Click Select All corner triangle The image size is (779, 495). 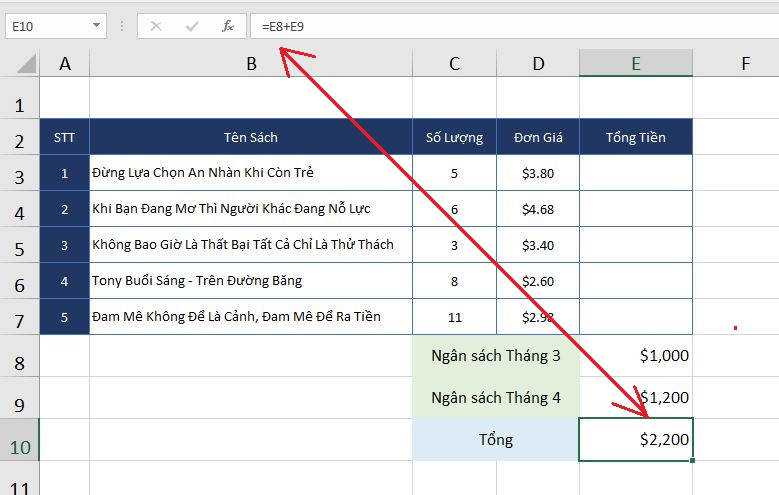coord(26,64)
